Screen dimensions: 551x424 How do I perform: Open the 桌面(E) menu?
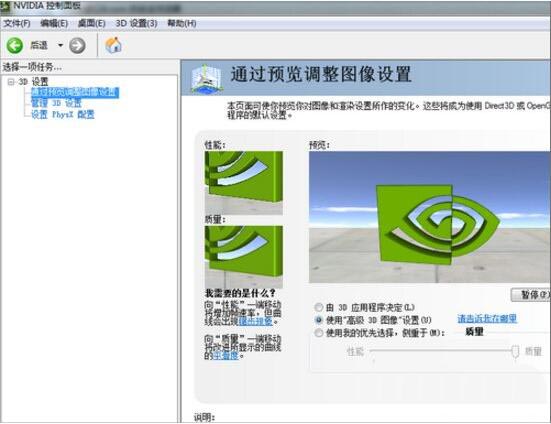(x=91, y=24)
